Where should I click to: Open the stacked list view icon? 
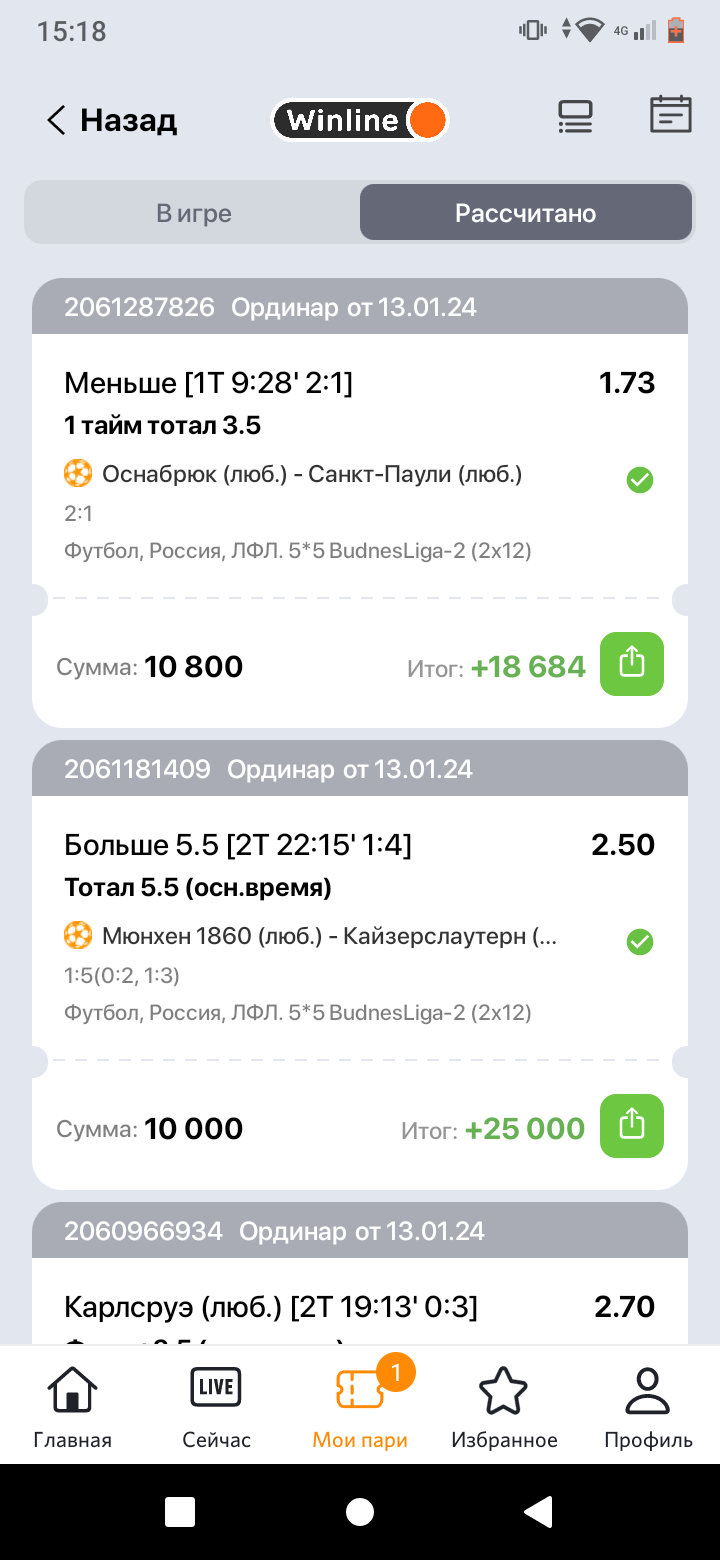(x=575, y=118)
